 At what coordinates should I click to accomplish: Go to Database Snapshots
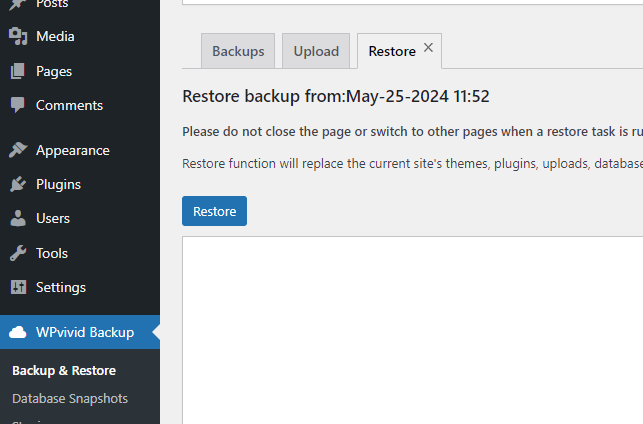pyautogui.click(x=70, y=398)
